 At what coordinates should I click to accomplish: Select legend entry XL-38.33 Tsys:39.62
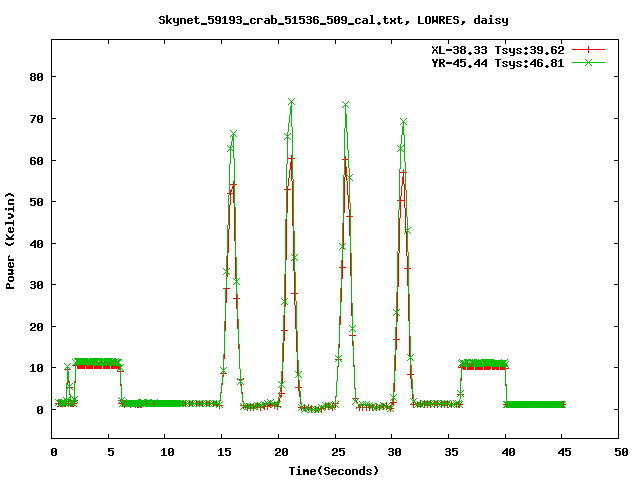tap(498, 50)
